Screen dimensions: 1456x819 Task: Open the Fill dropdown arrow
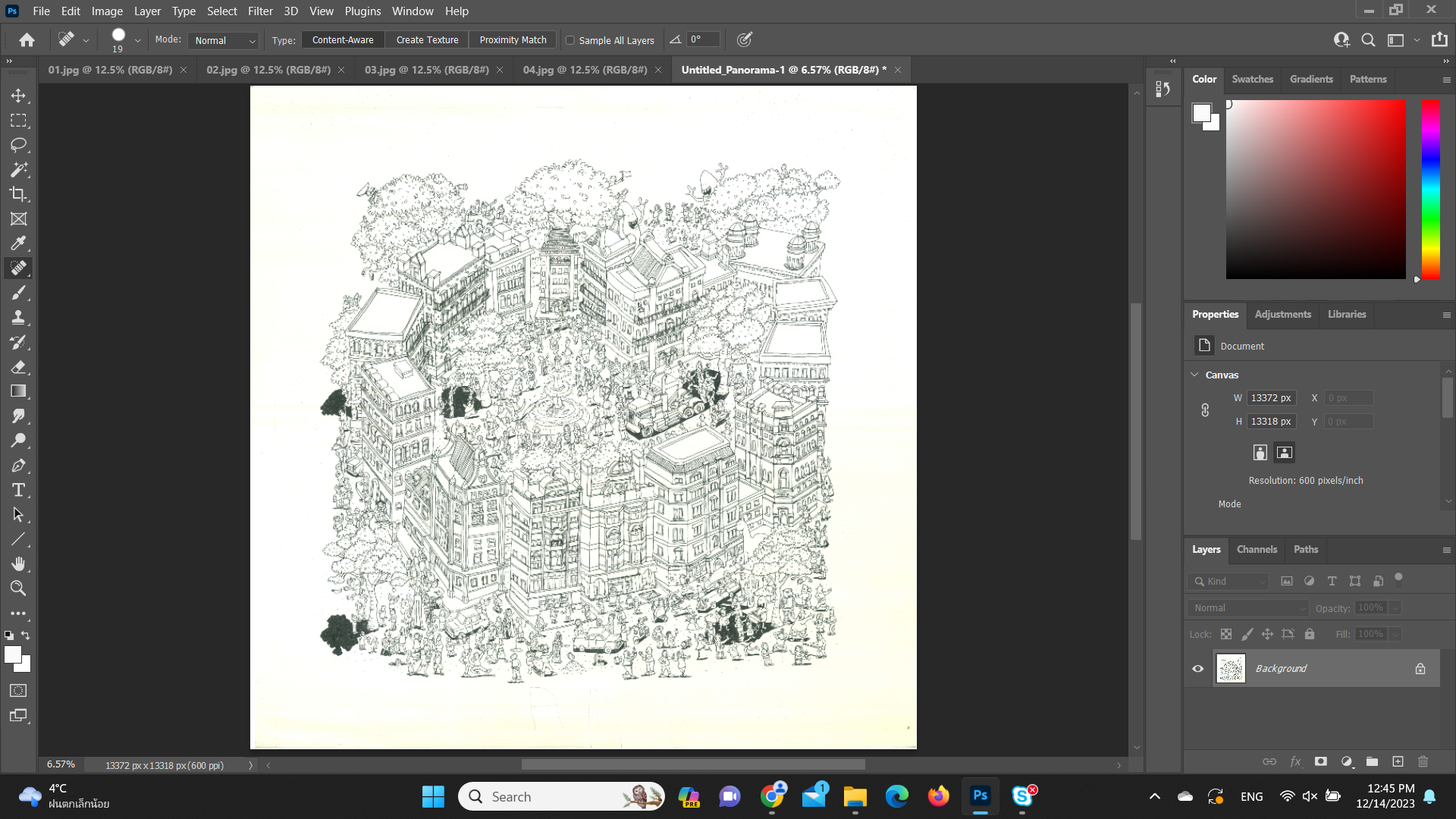pyautogui.click(x=1395, y=634)
